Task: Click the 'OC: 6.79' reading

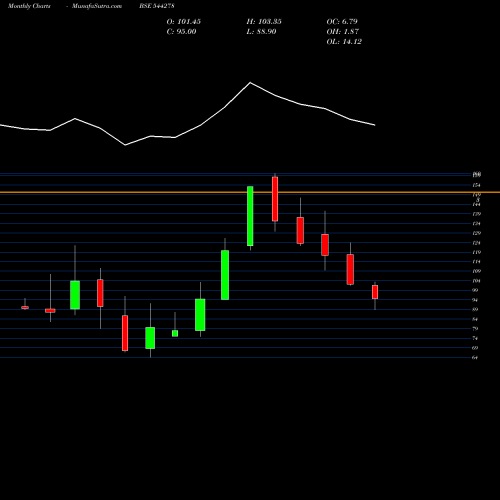Action: [x=342, y=22]
